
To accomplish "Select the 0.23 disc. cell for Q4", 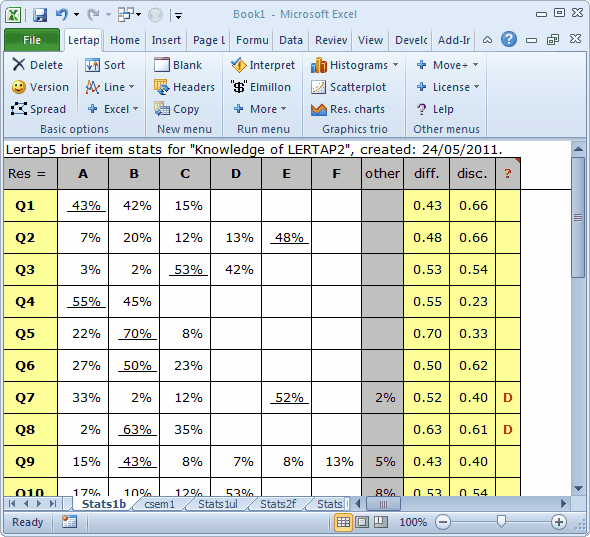I will (x=473, y=301).
